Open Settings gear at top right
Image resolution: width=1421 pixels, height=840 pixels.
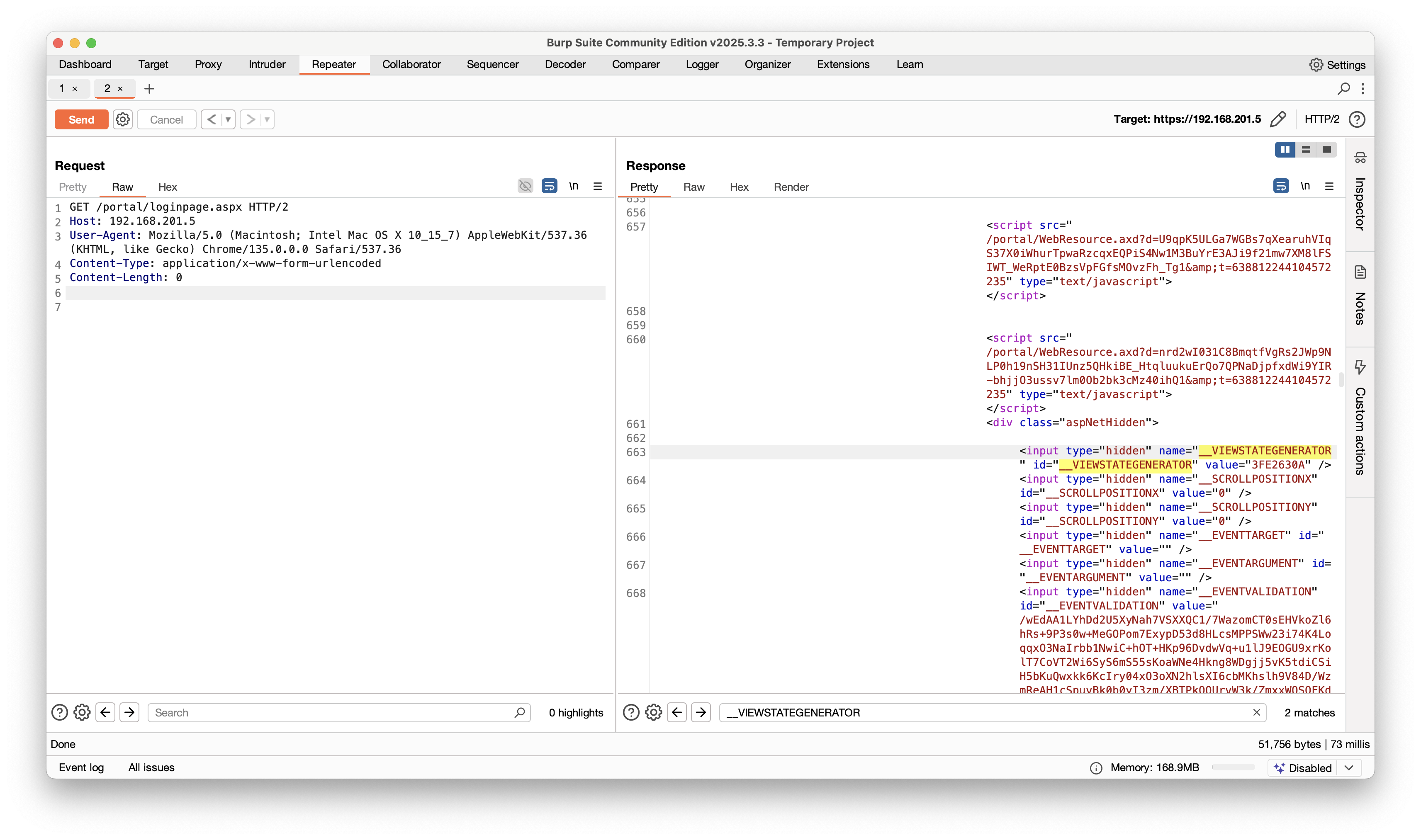[1316, 65]
